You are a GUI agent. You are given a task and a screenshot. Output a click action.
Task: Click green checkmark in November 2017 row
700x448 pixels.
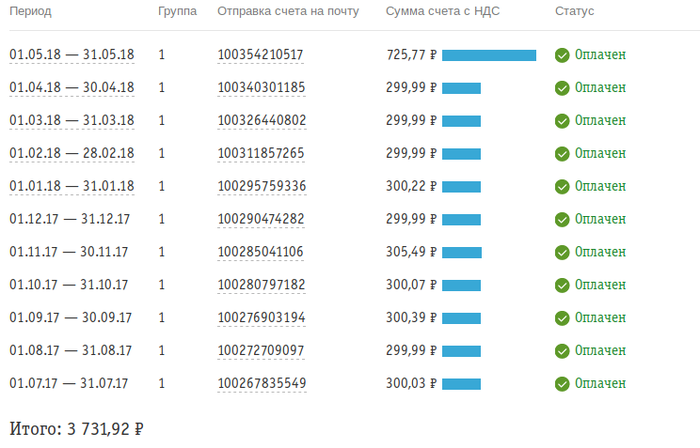[x=562, y=252]
